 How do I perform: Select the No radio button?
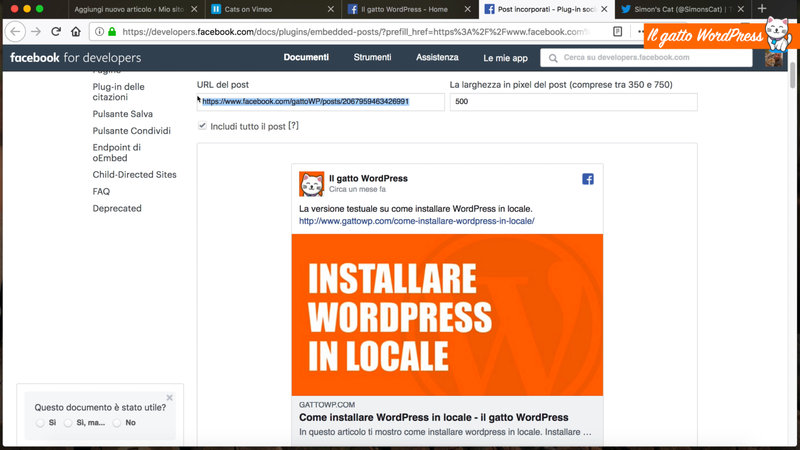[117, 423]
